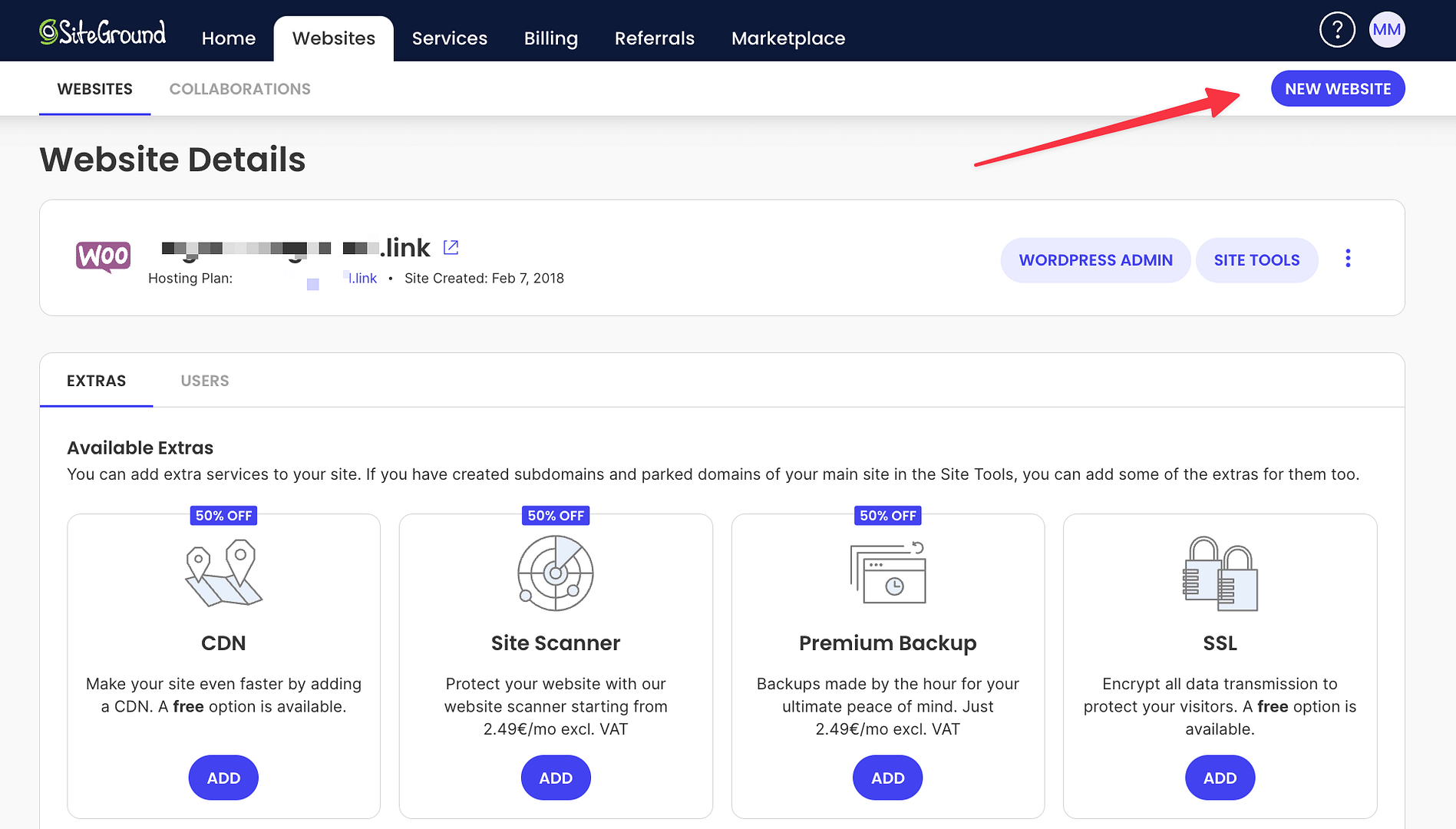The image size is (1456, 829).
Task: Add the Site Scanner extra
Action: coord(556,778)
